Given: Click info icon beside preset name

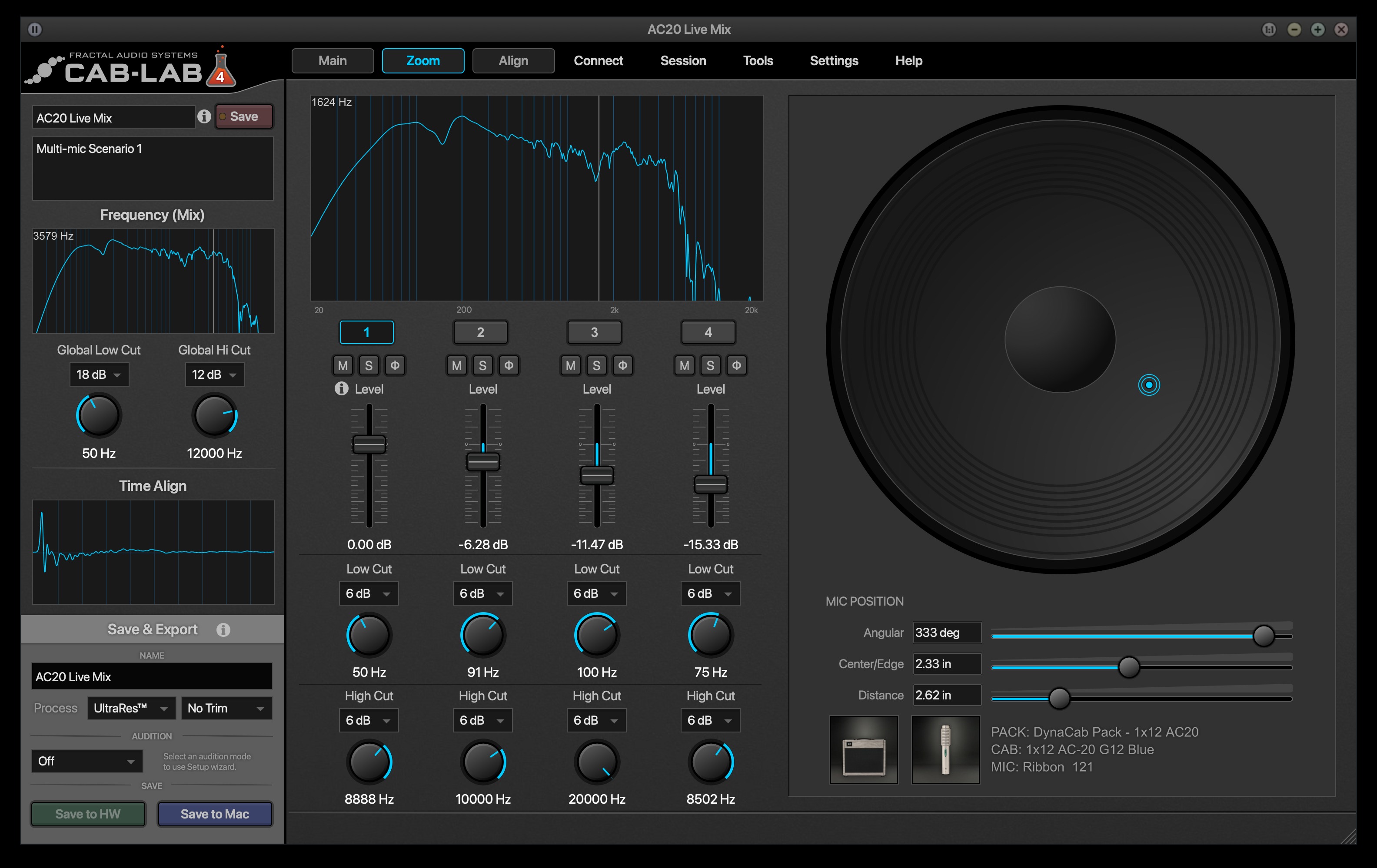Looking at the screenshot, I should pyautogui.click(x=204, y=116).
